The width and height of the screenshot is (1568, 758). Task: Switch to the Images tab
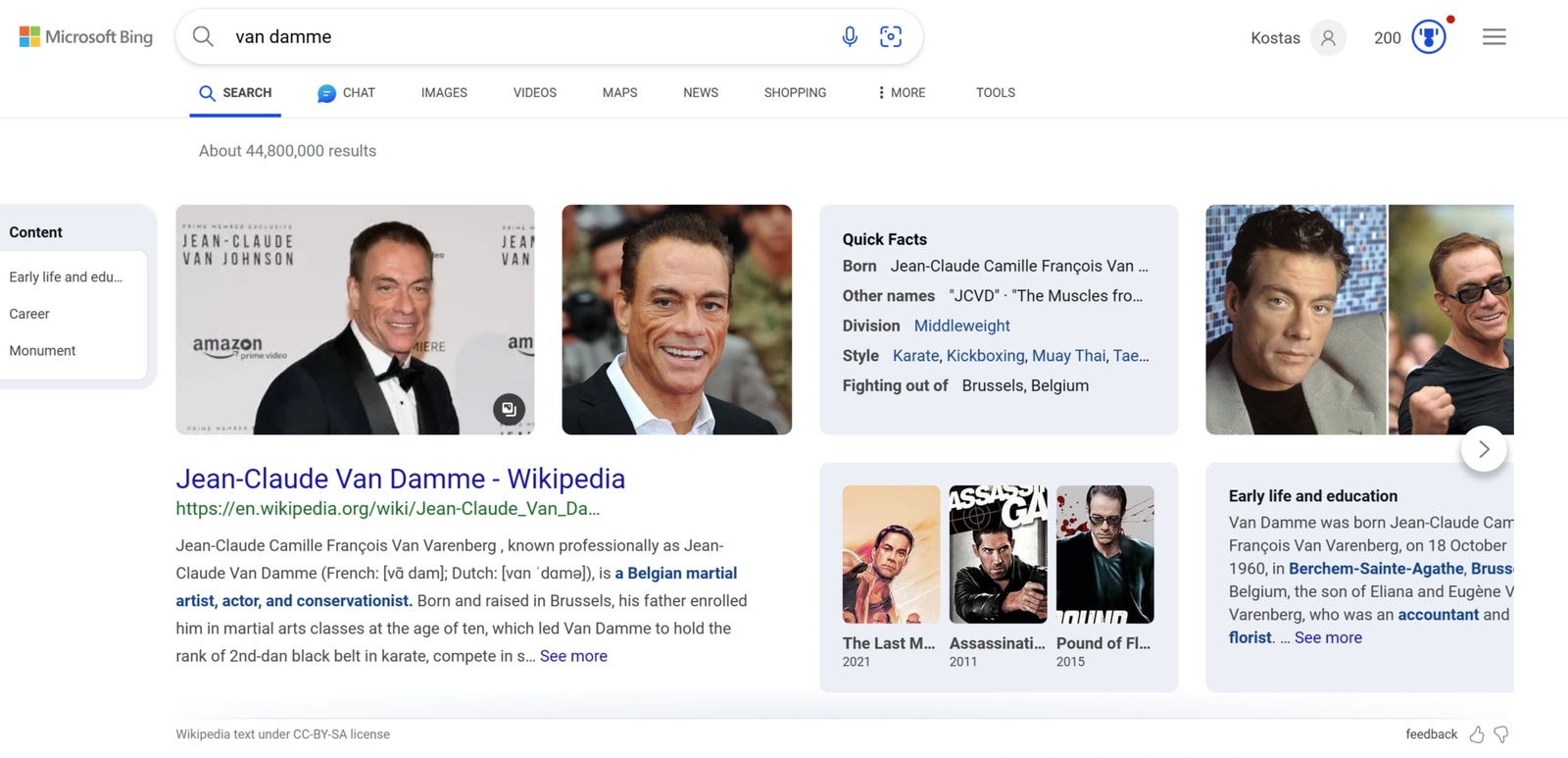pyautogui.click(x=444, y=93)
